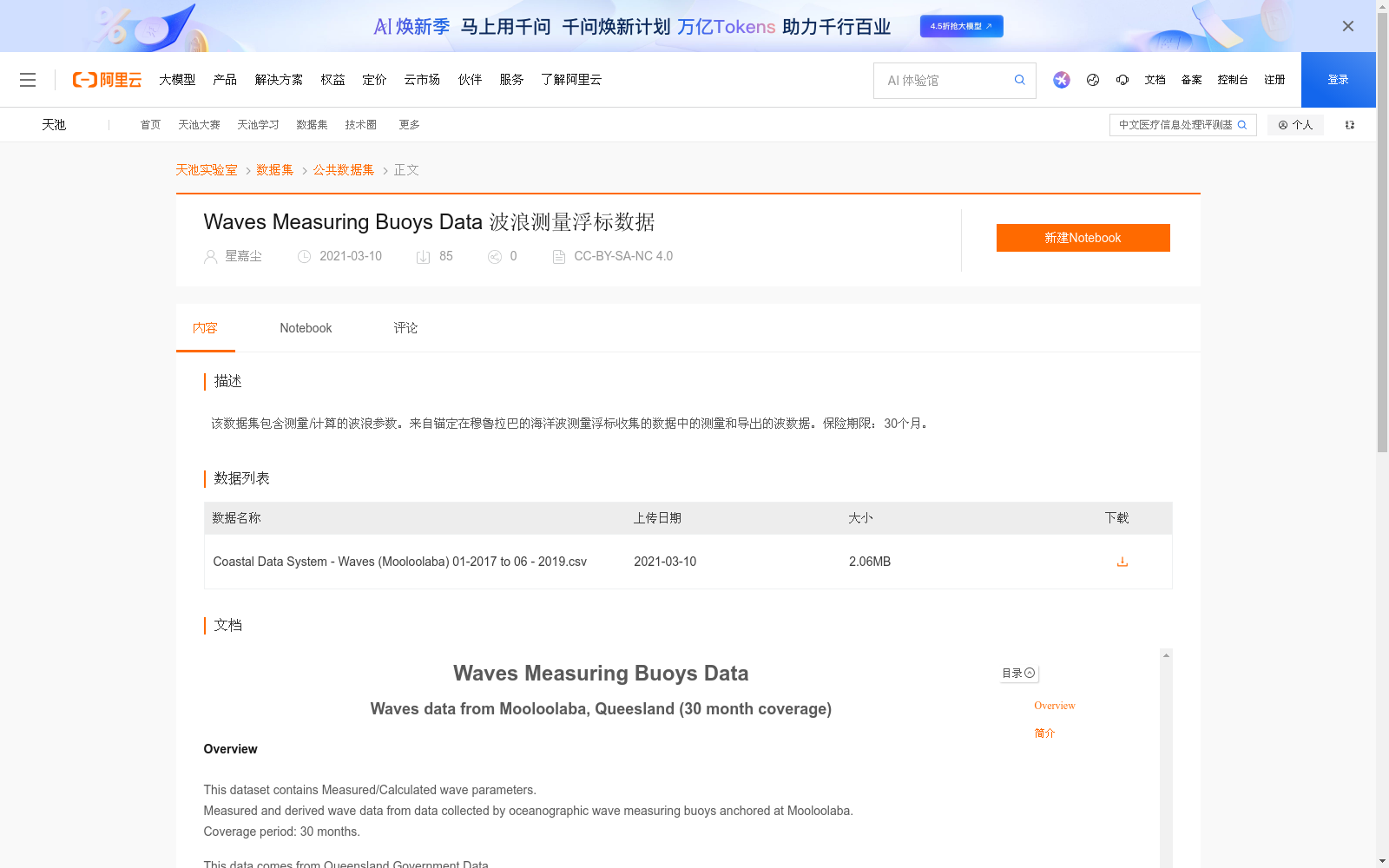The width and height of the screenshot is (1389, 868).
Task: Click the 天池 brand title
Action: [54, 125]
